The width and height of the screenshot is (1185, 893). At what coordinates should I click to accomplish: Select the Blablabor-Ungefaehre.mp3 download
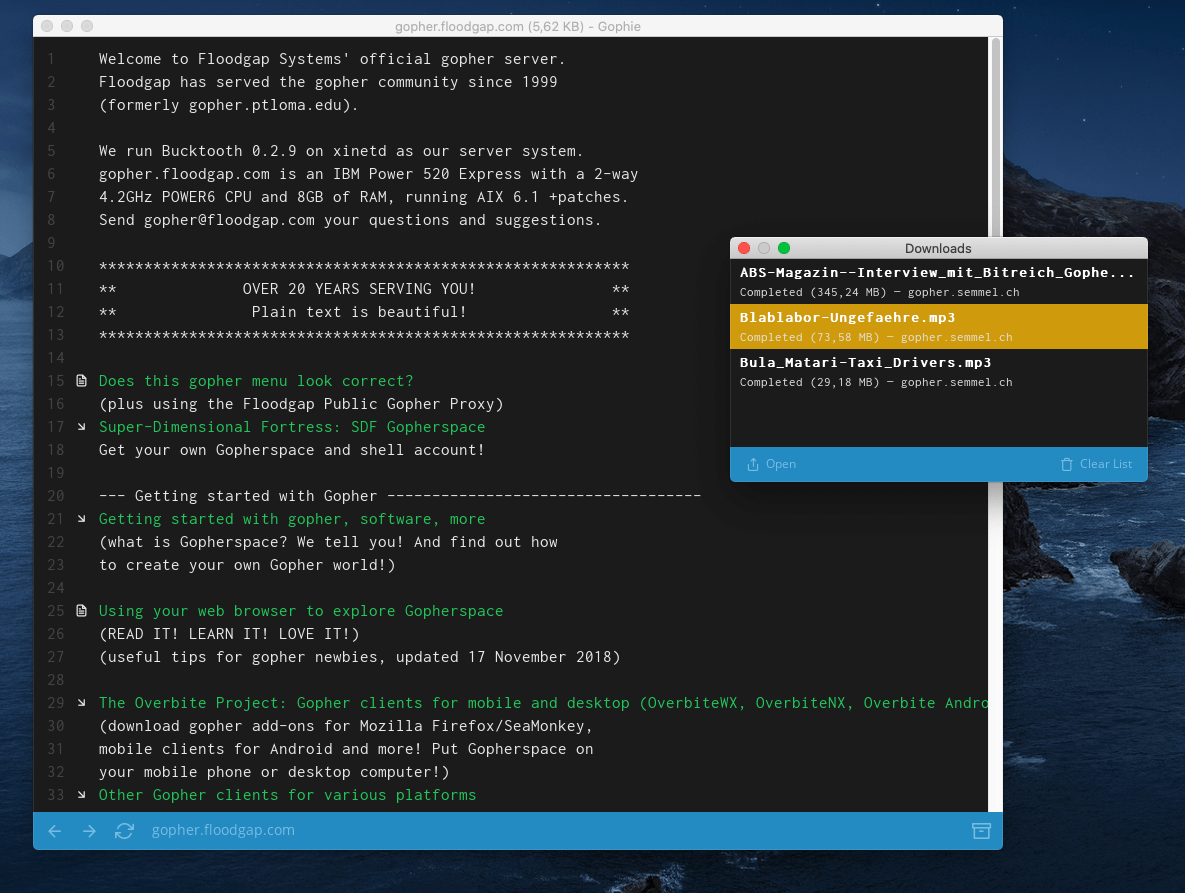click(938, 326)
